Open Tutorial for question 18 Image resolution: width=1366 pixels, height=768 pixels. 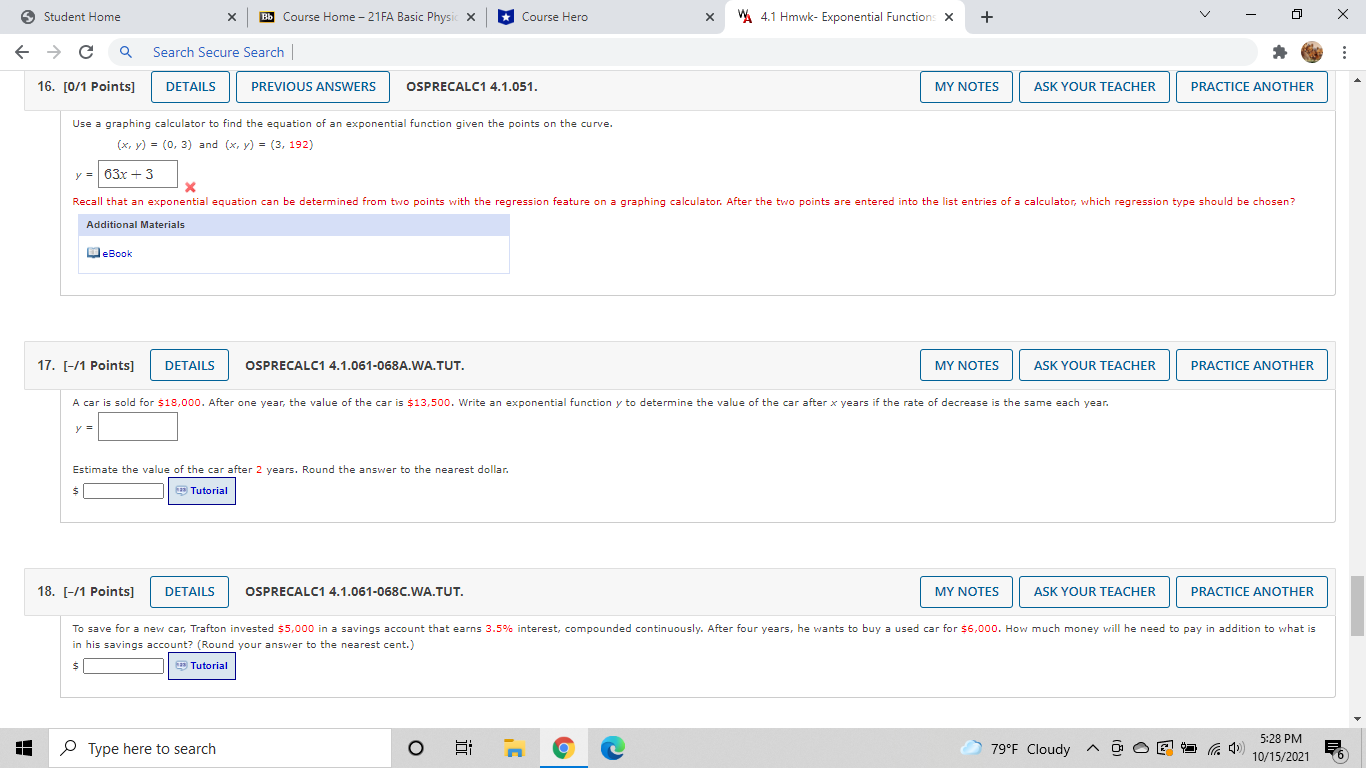(202, 666)
